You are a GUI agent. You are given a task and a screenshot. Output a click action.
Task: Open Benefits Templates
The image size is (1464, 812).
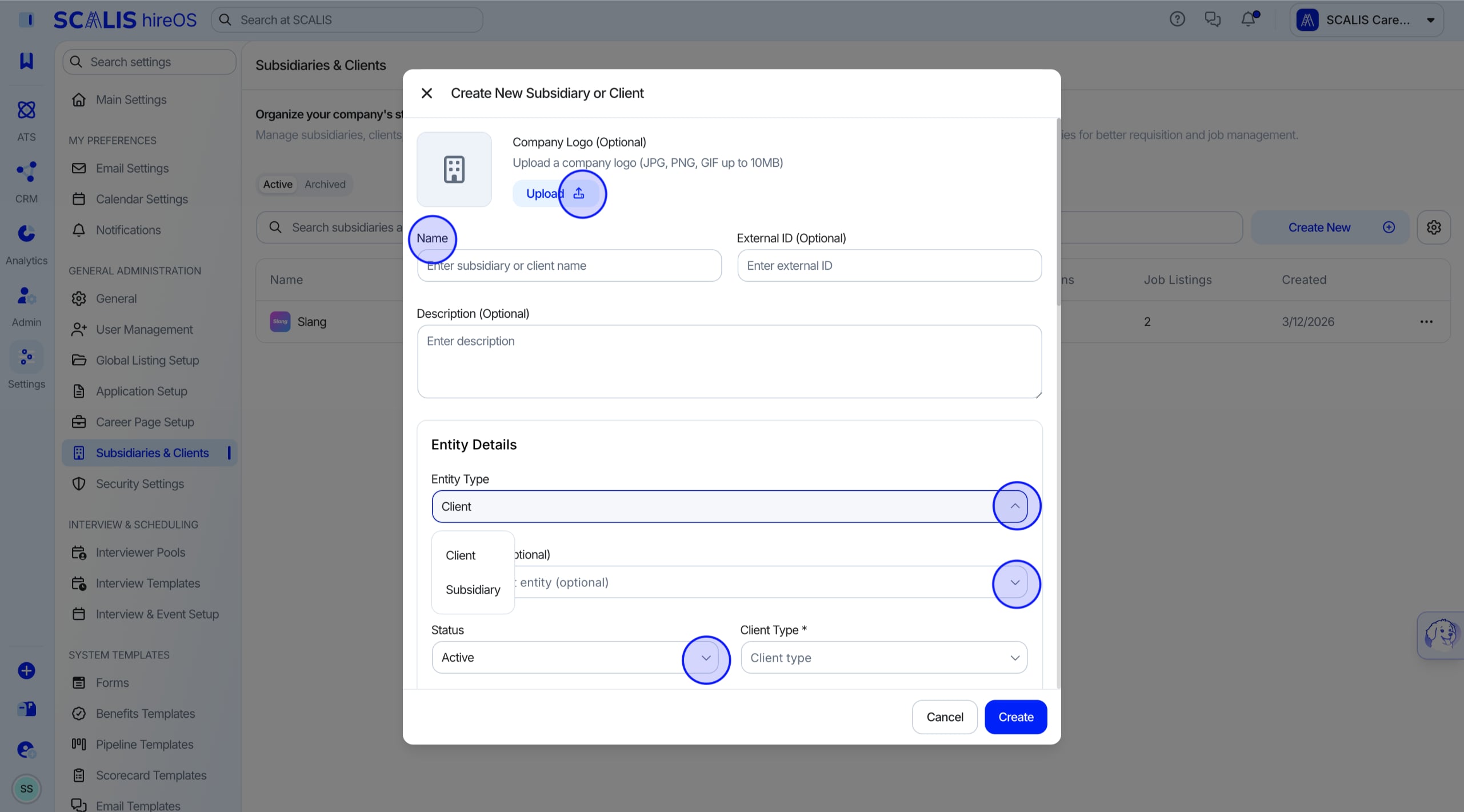coord(149,713)
